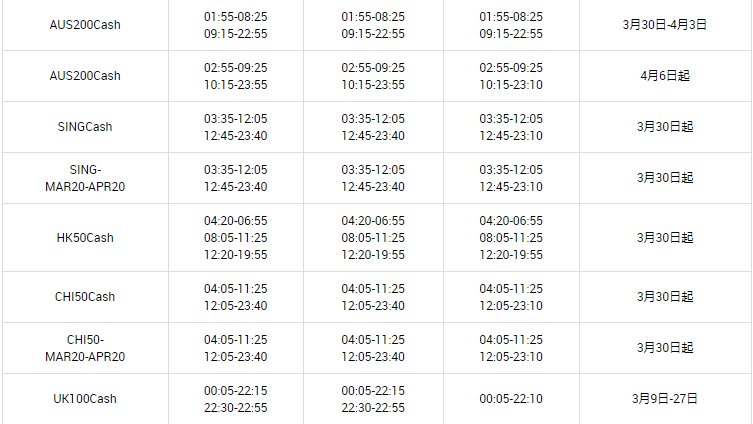Click the 4月6日起 date cell

(x=664, y=76)
